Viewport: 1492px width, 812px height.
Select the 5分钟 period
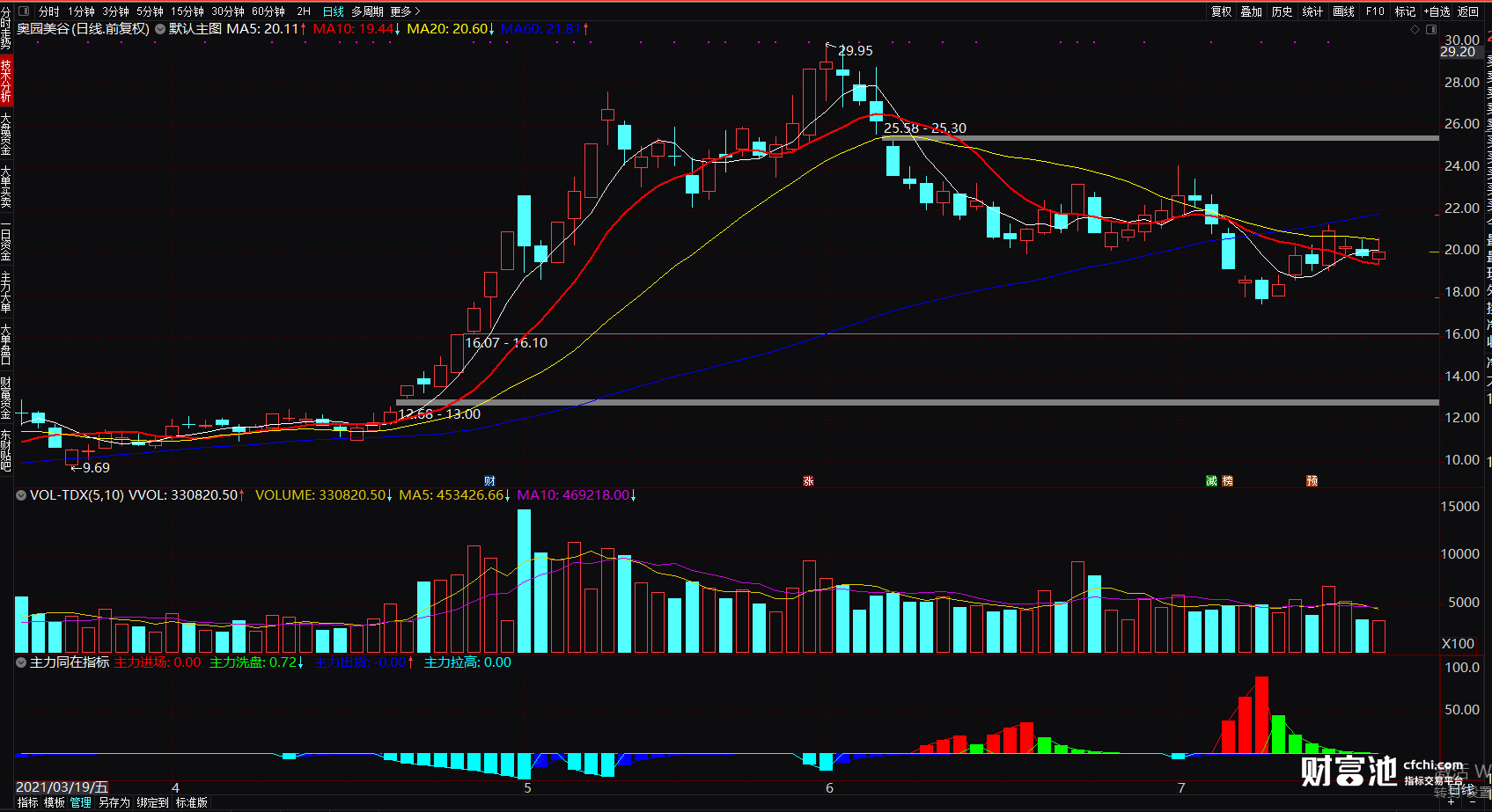pos(150,11)
